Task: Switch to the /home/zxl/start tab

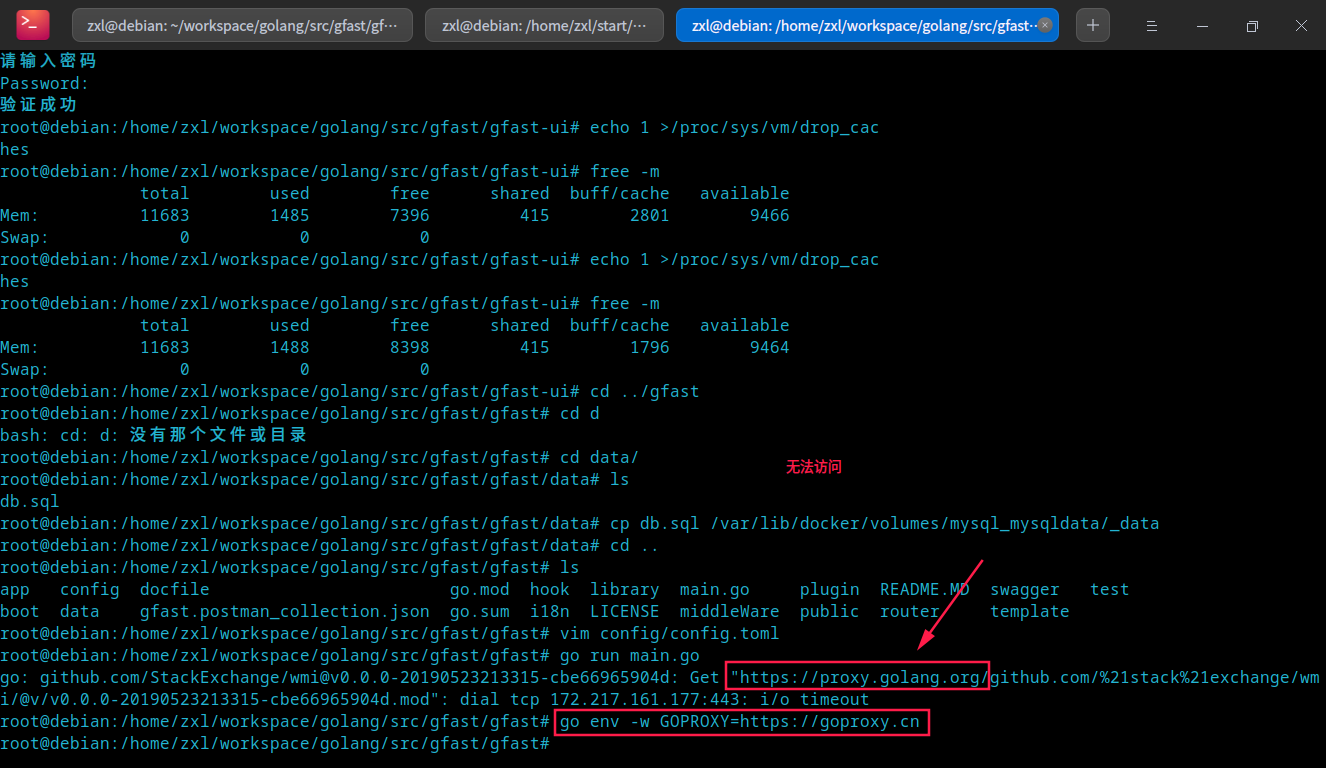Action: [544, 25]
